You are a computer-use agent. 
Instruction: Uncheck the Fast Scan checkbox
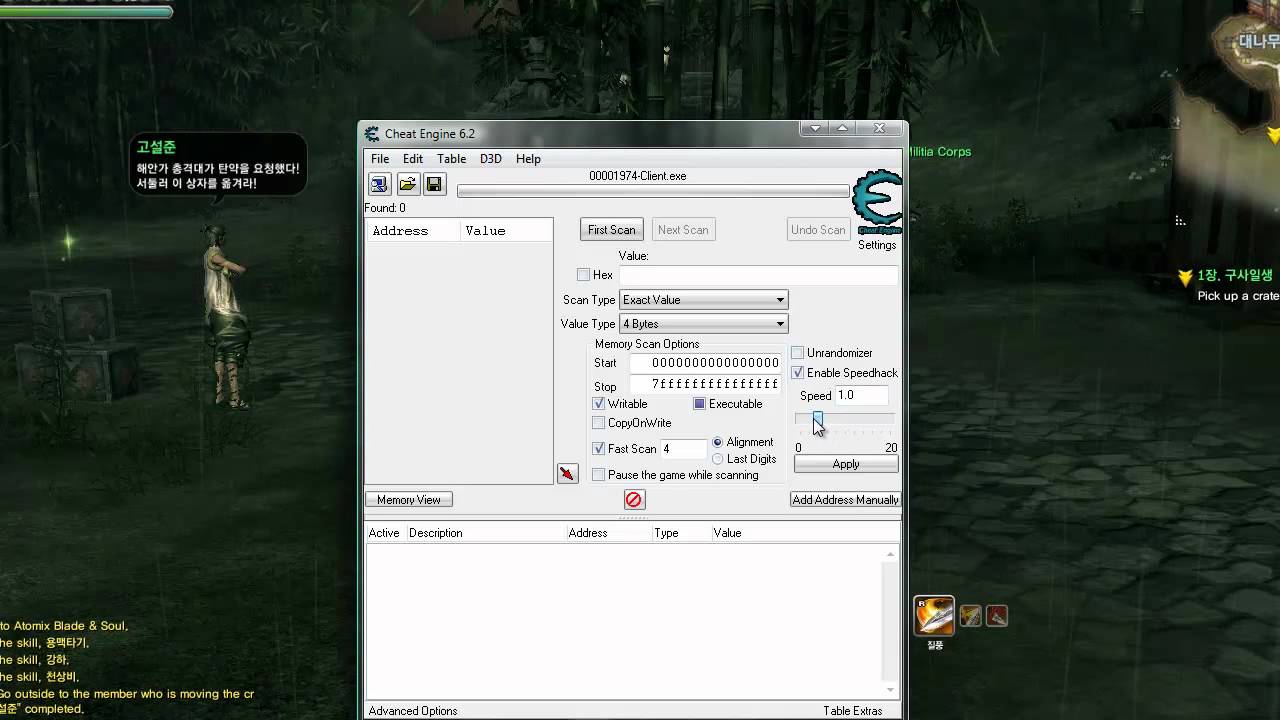click(x=599, y=449)
